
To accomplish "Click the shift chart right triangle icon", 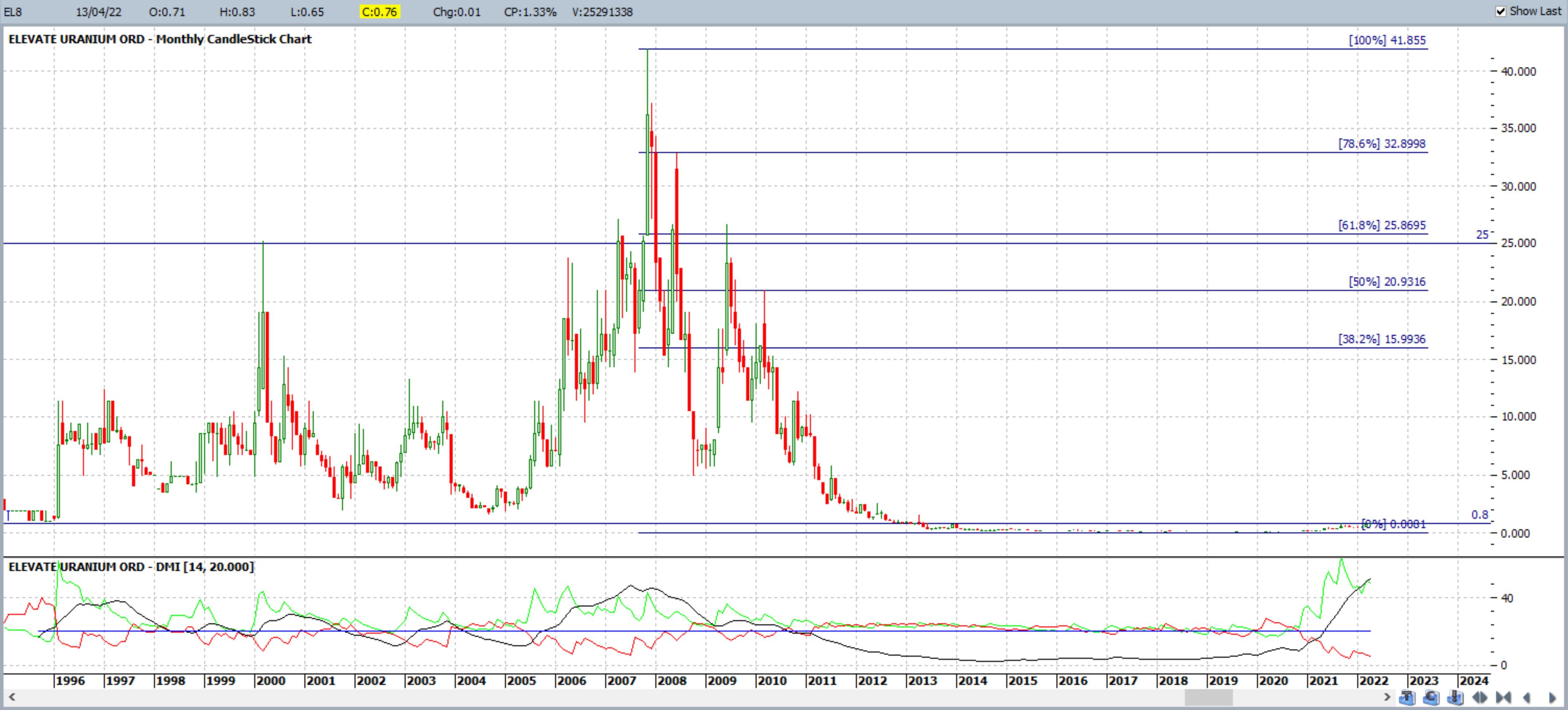I will click(1552, 698).
